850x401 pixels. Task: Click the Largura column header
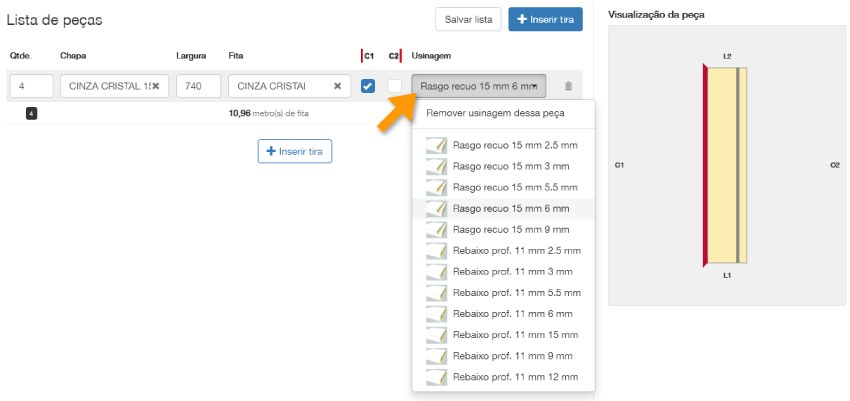point(191,56)
